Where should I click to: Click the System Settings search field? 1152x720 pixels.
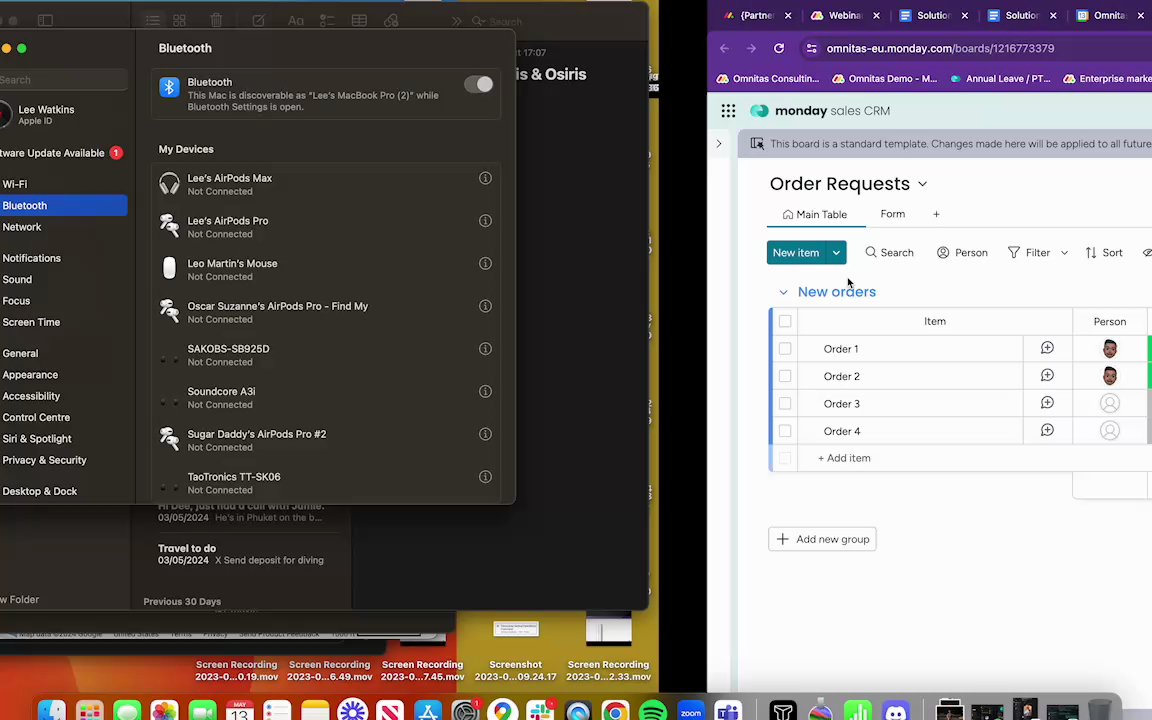(63, 80)
